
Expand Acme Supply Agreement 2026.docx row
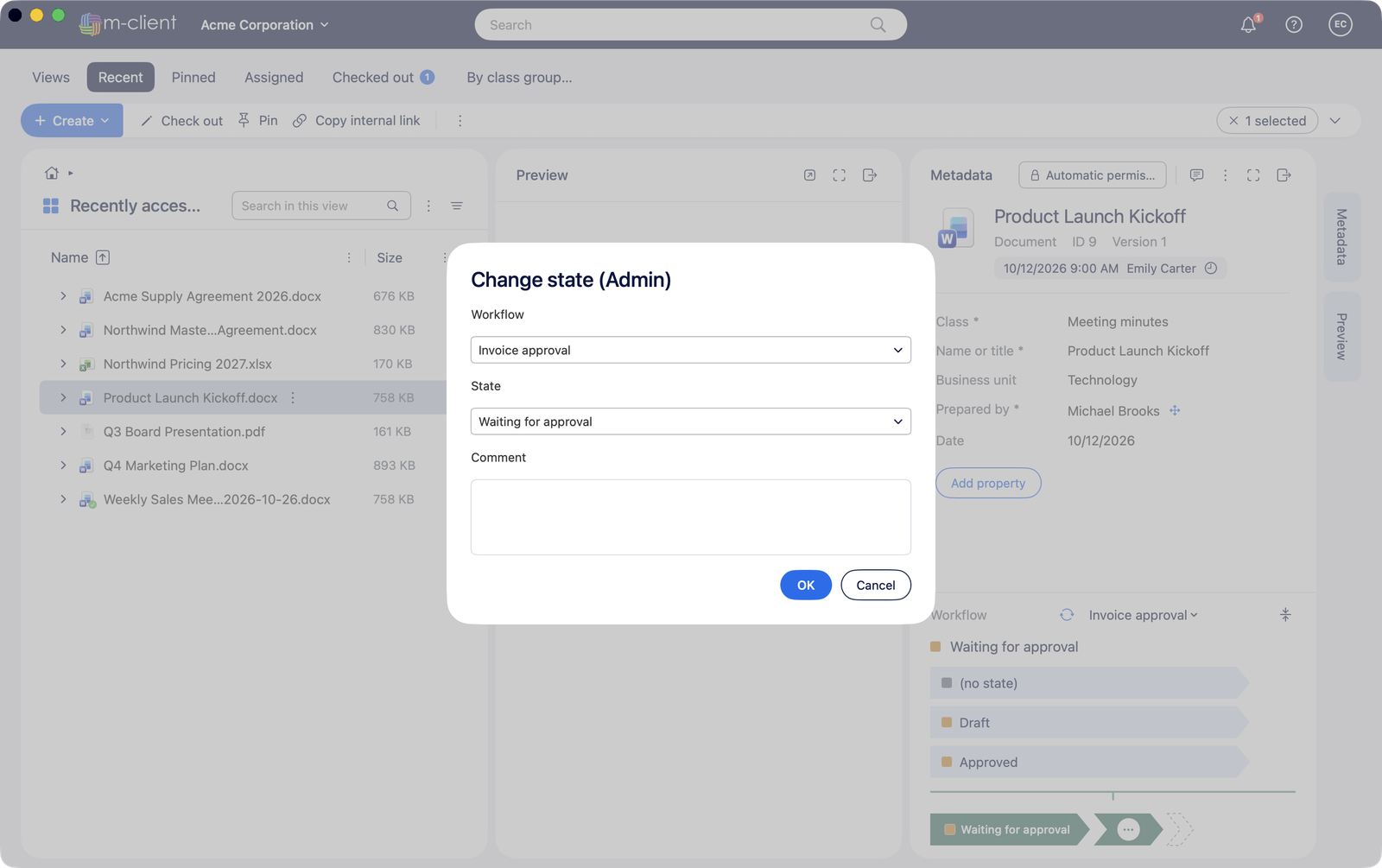tap(63, 295)
